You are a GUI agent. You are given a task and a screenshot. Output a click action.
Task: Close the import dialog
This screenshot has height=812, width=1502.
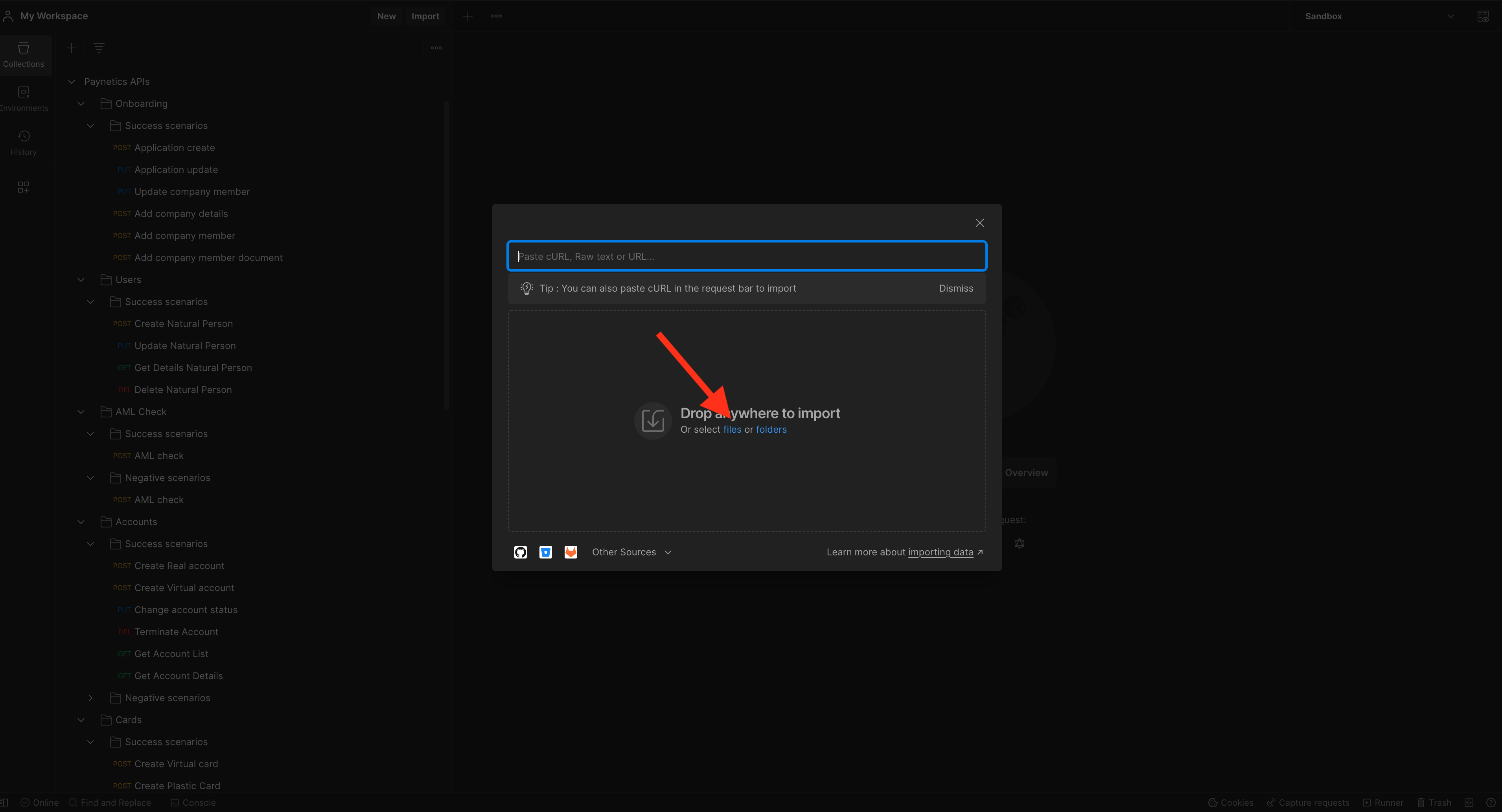point(979,223)
